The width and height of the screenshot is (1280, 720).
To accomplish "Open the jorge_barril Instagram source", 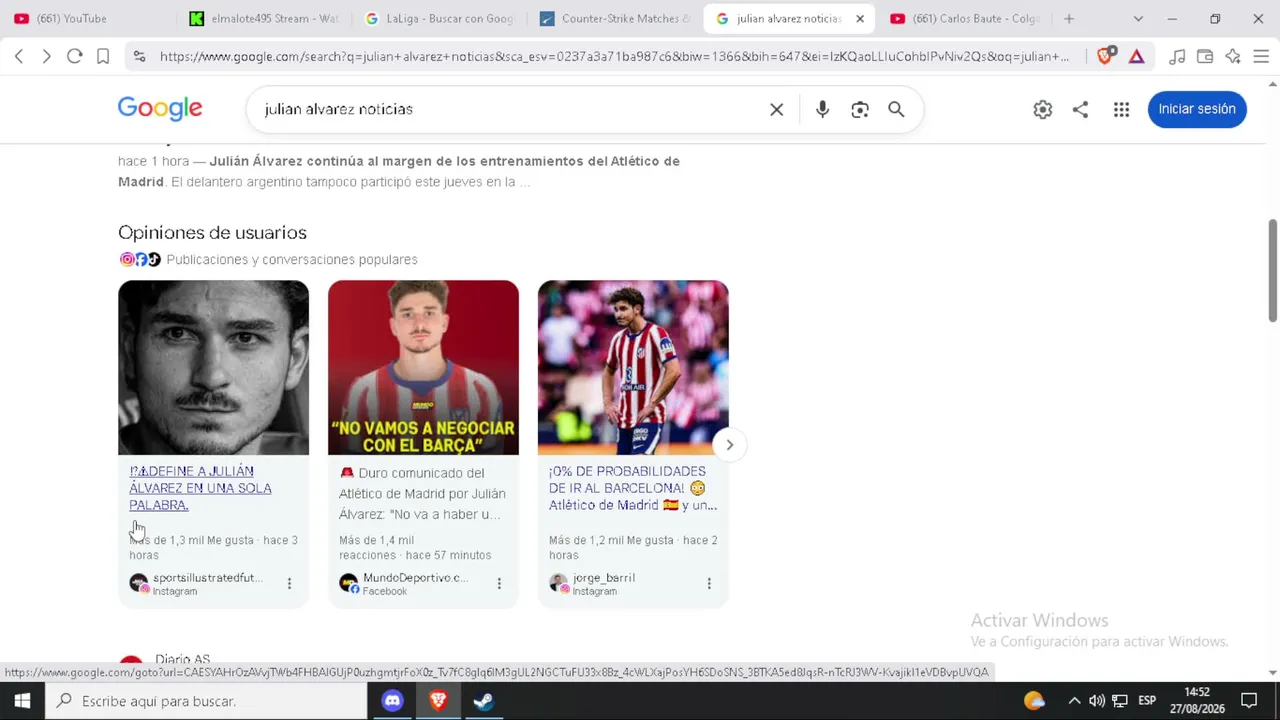I will [x=592, y=584].
